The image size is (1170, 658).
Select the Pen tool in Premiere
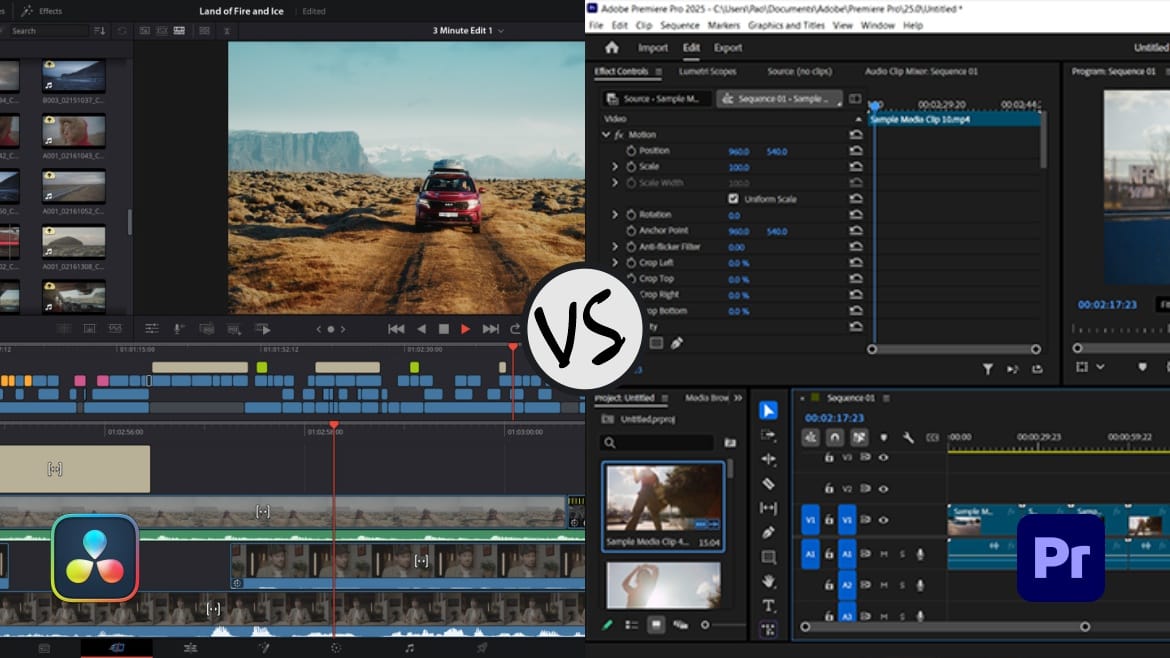(768, 532)
